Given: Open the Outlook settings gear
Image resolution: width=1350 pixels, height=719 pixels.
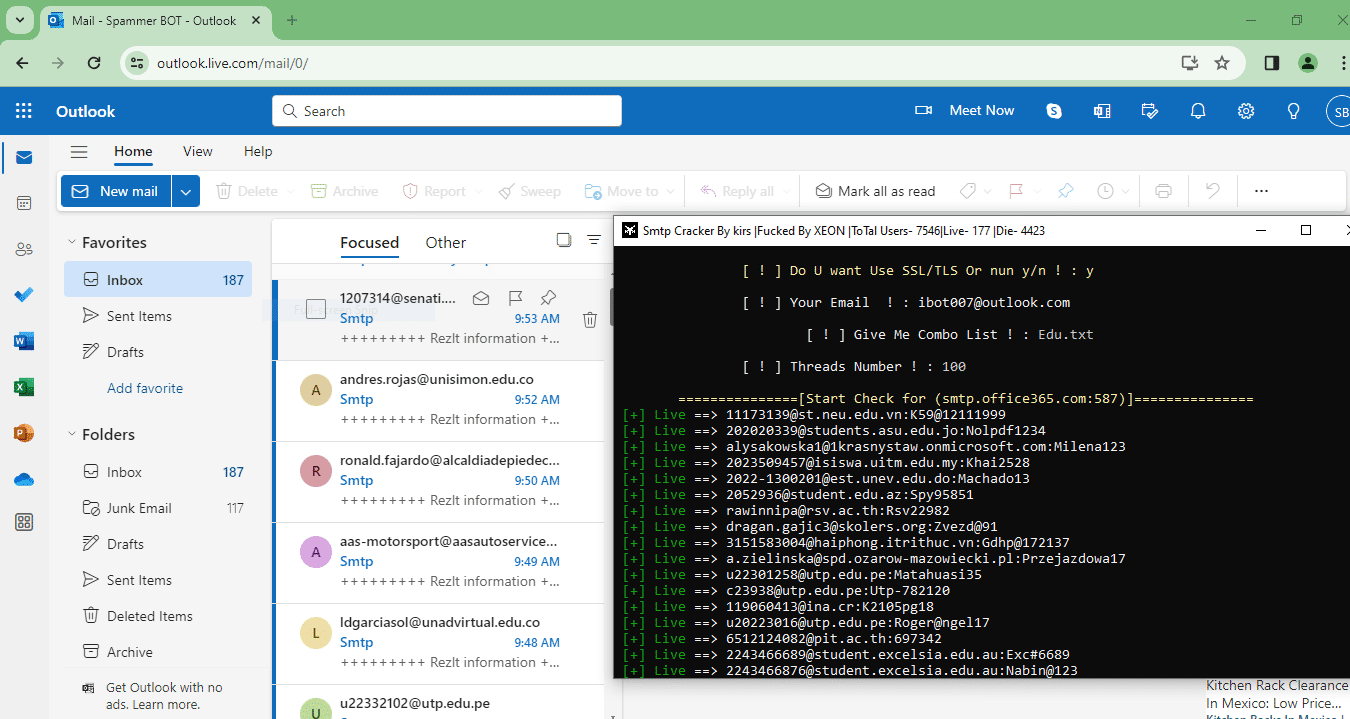Looking at the screenshot, I should click(x=1246, y=111).
